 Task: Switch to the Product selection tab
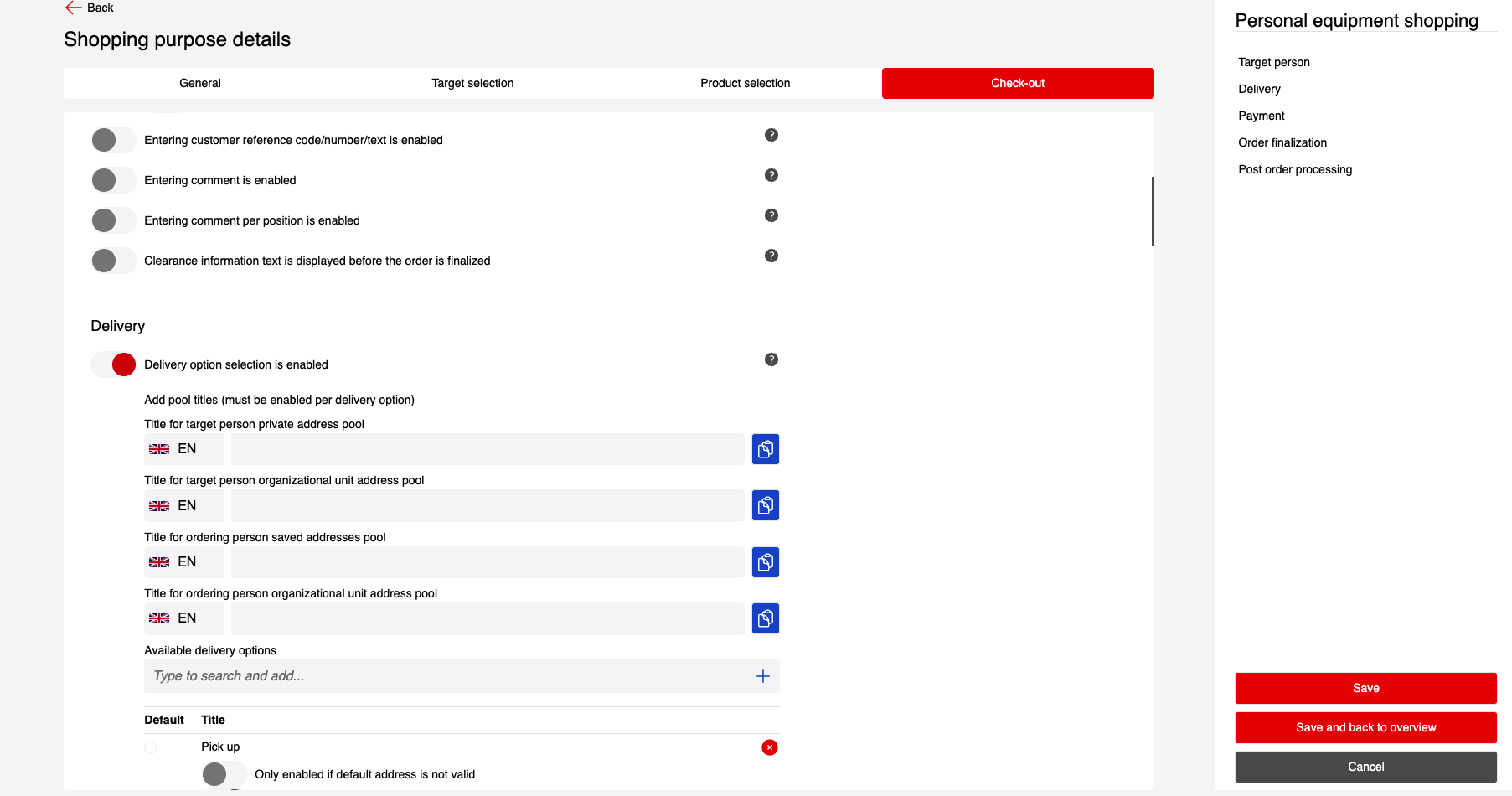coord(745,83)
